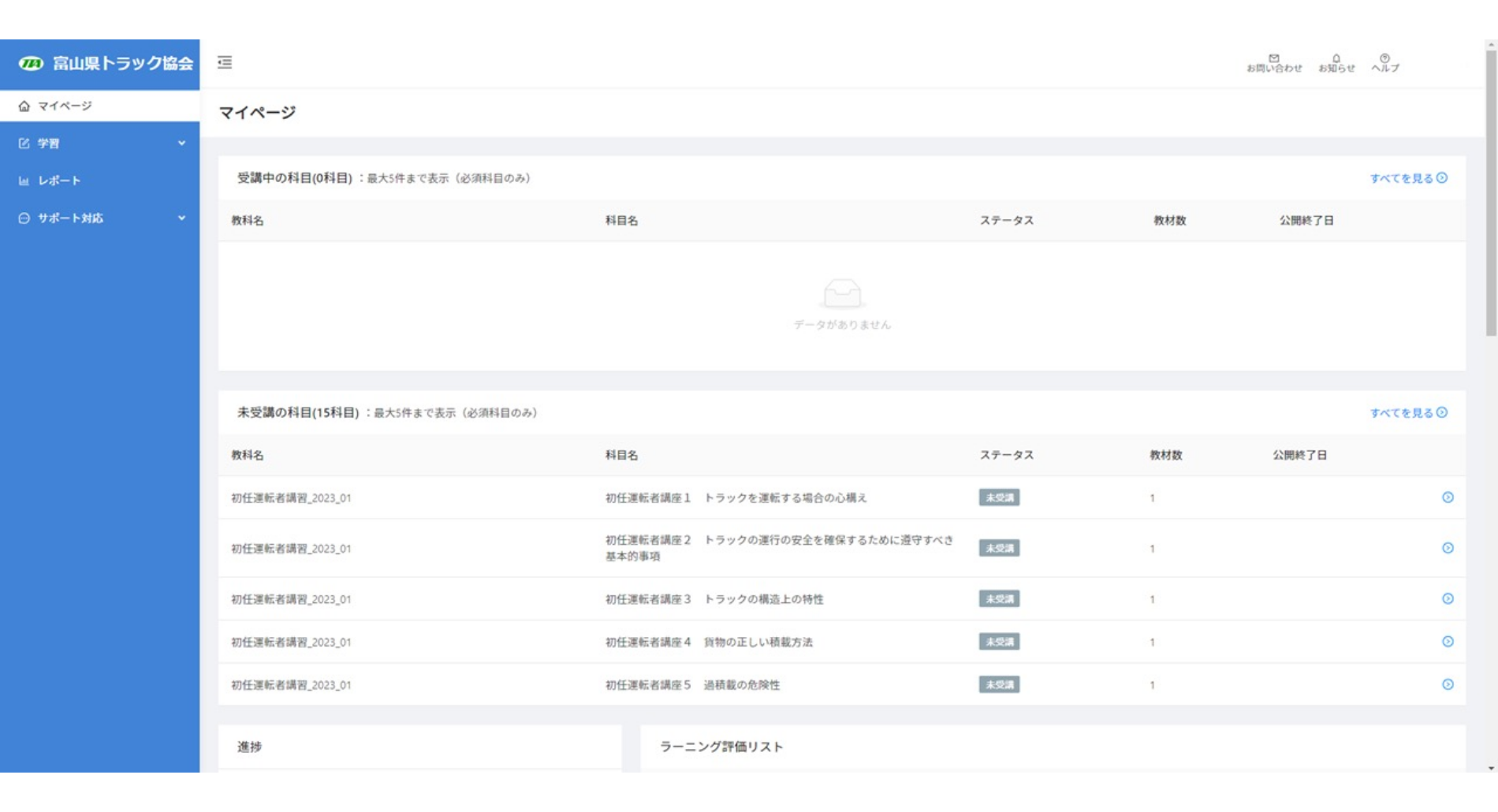This screenshot has height=812, width=1498.
Task: Click 初任運転者講座2 subject name text
Action: point(779,548)
